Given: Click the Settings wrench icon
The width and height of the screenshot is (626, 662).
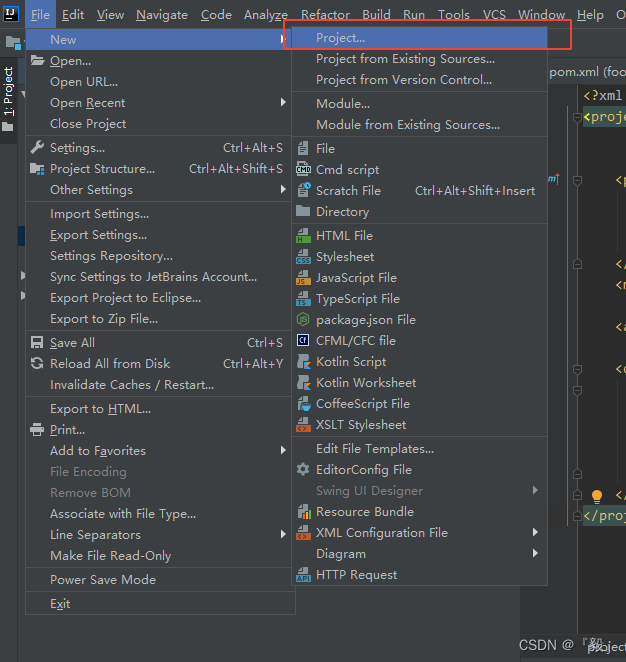Looking at the screenshot, I should coord(37,147).
